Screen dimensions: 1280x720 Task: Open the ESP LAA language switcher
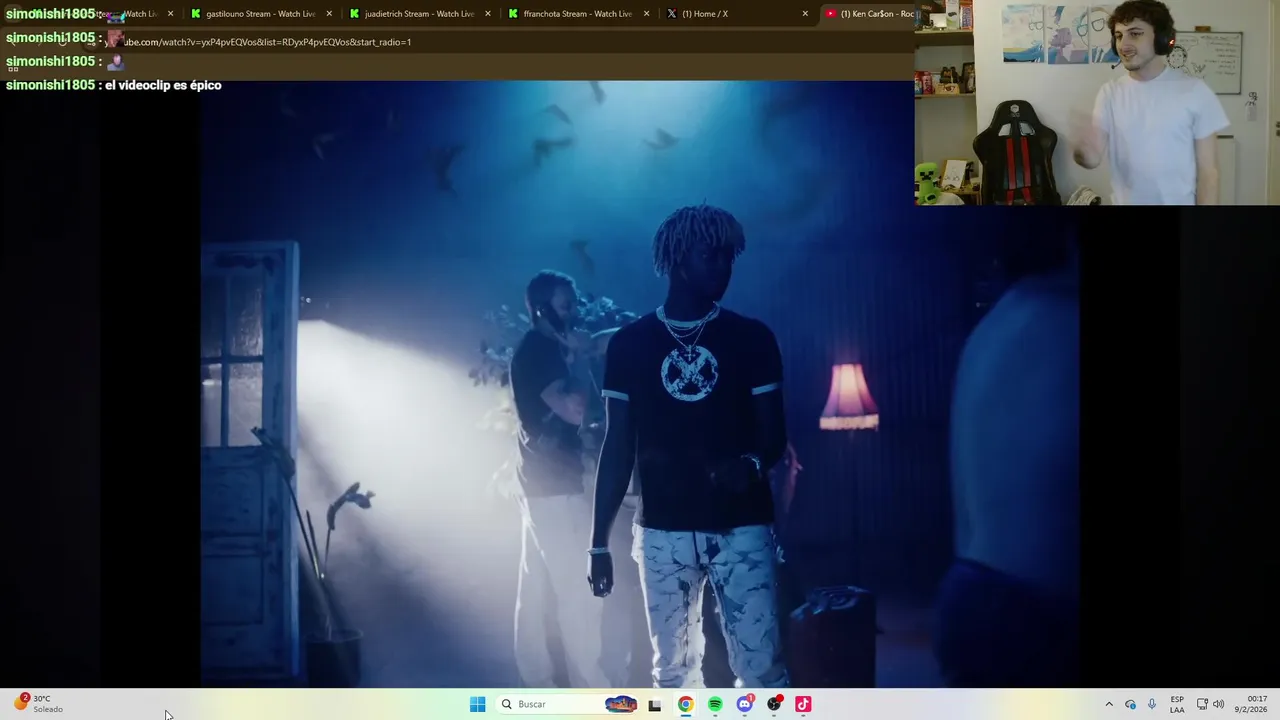[x=1177, y=704]
